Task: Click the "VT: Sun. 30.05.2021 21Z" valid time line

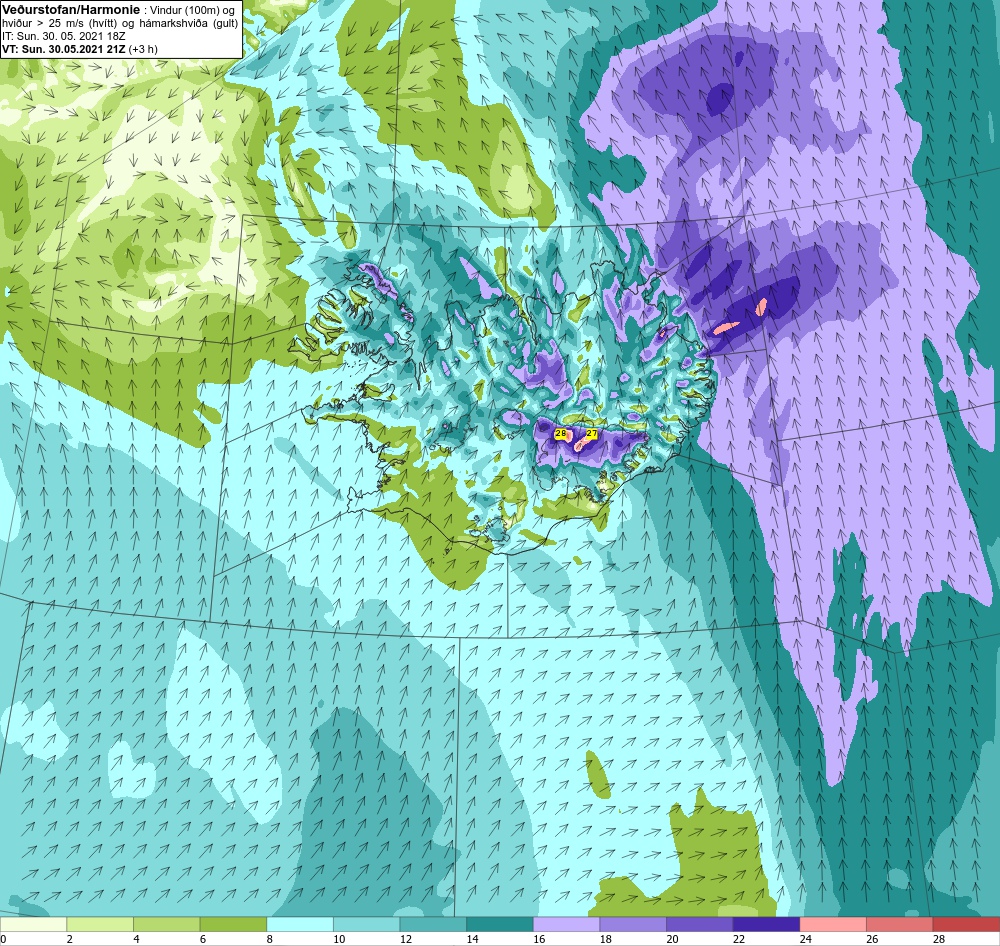Action: click(x=64, y=49)
